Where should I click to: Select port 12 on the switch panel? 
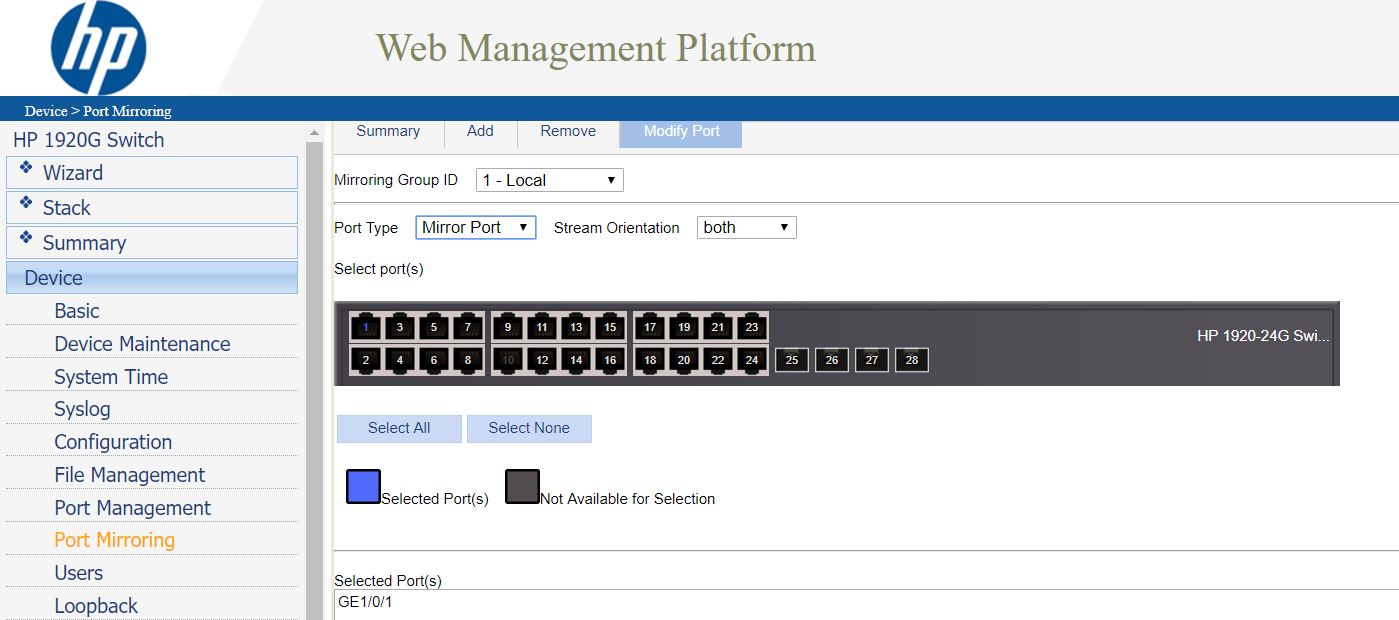point(542,360)
